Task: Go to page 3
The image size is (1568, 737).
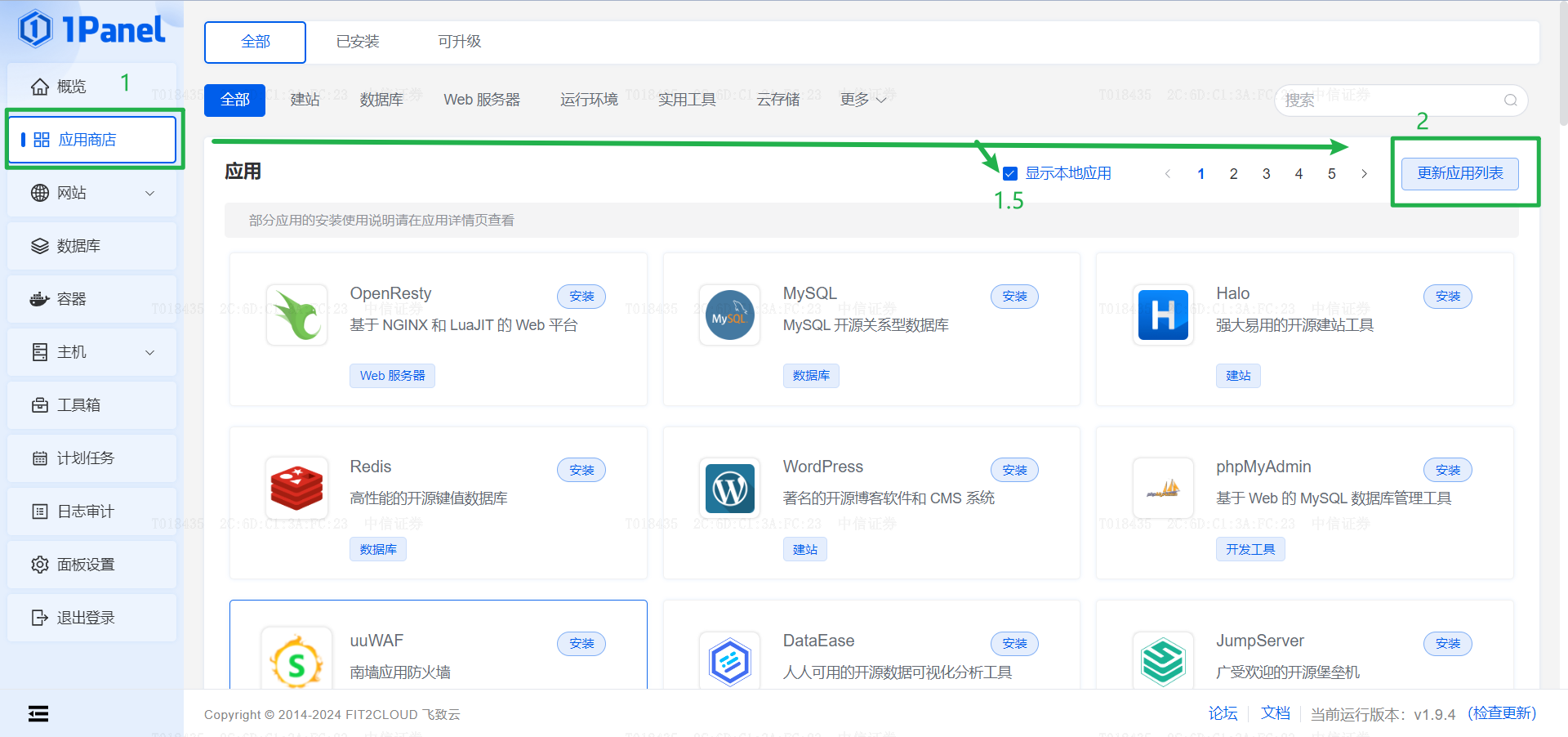Action: tap(1266, 173)
